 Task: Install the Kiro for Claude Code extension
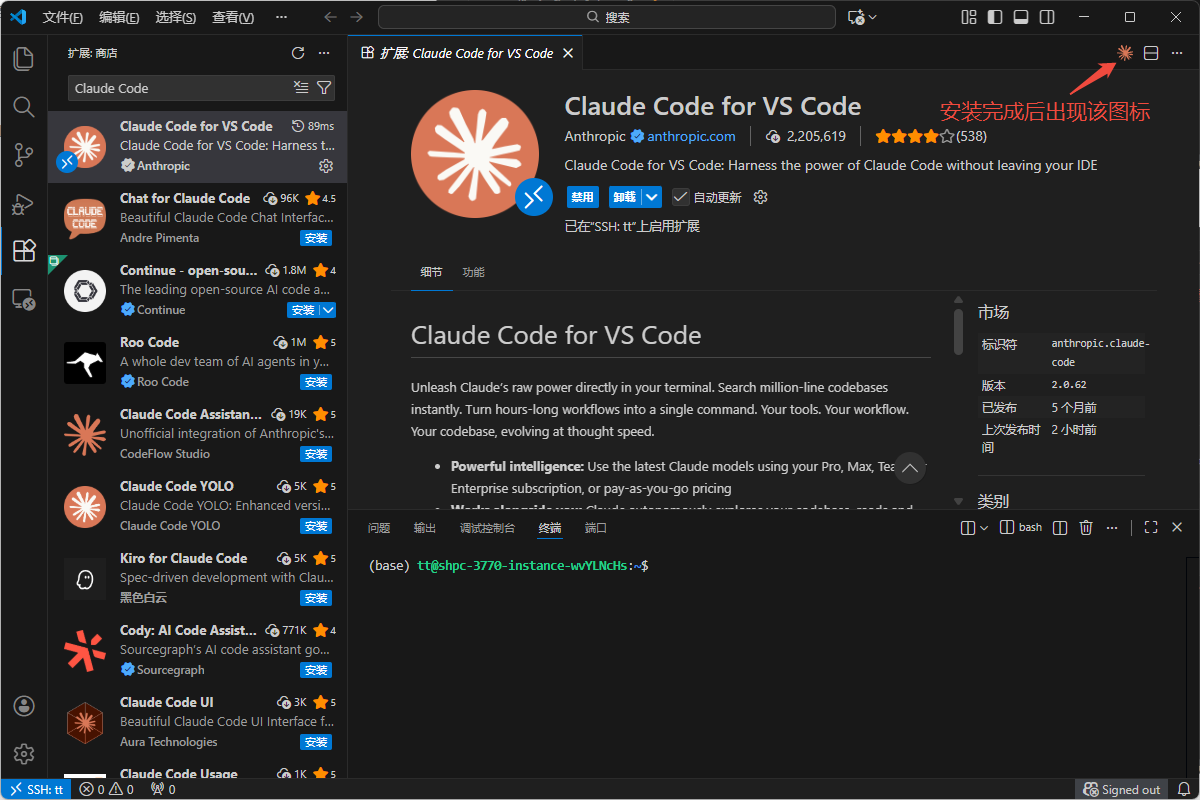pyautogui.click(x=316, y=598)
